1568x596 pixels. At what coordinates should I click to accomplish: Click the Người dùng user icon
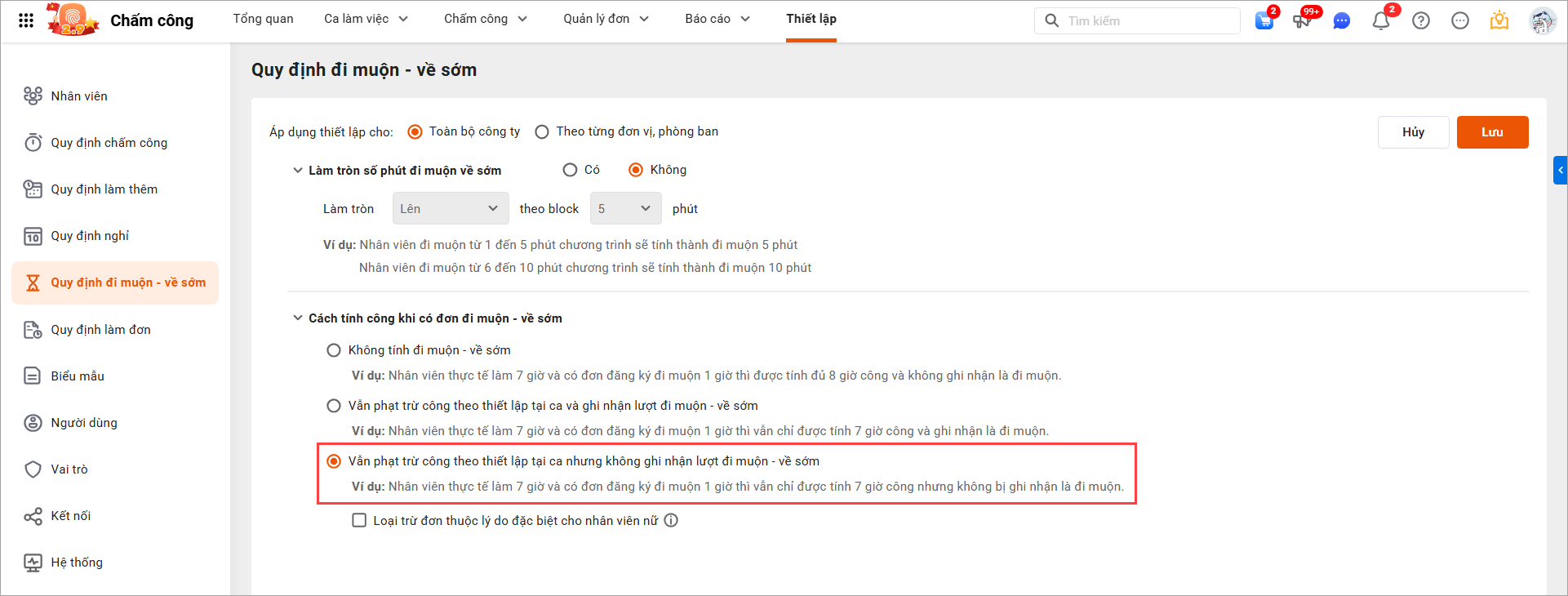point(33,423)
